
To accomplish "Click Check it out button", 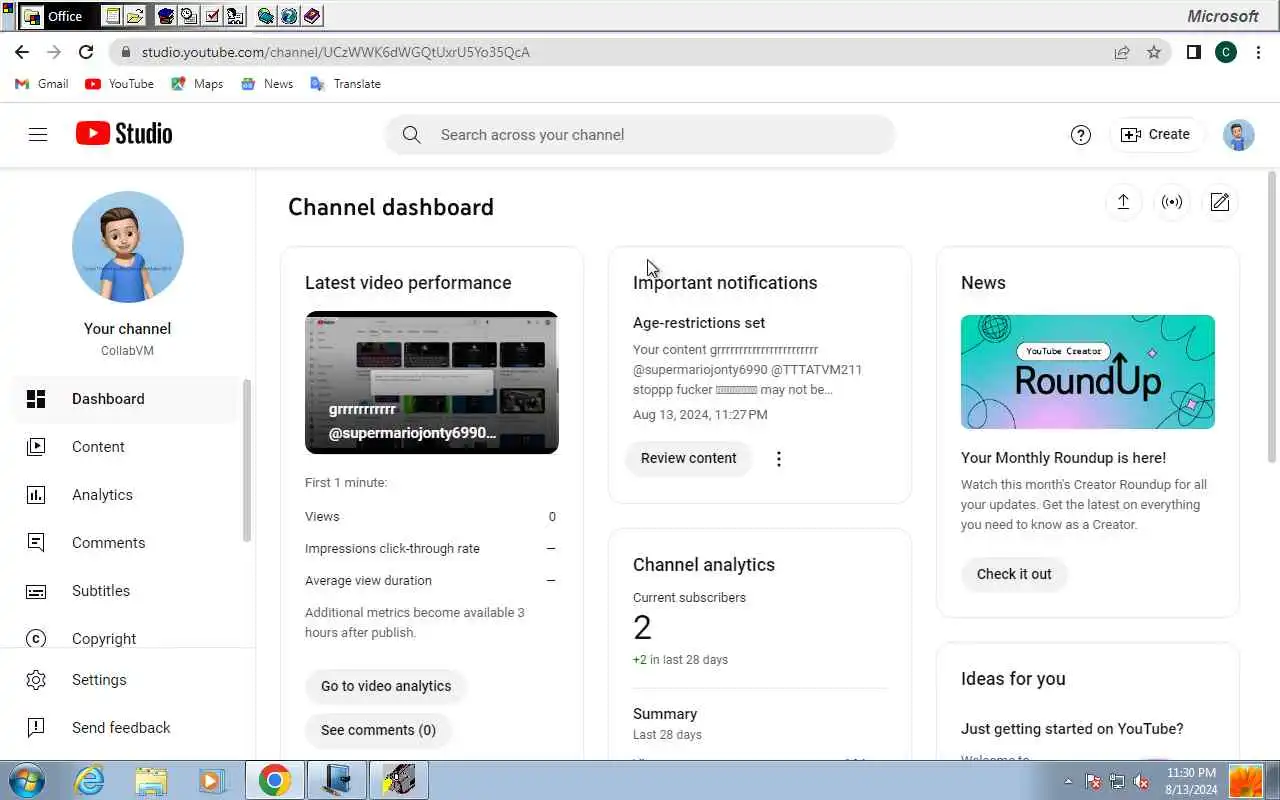I will 1014,575.
